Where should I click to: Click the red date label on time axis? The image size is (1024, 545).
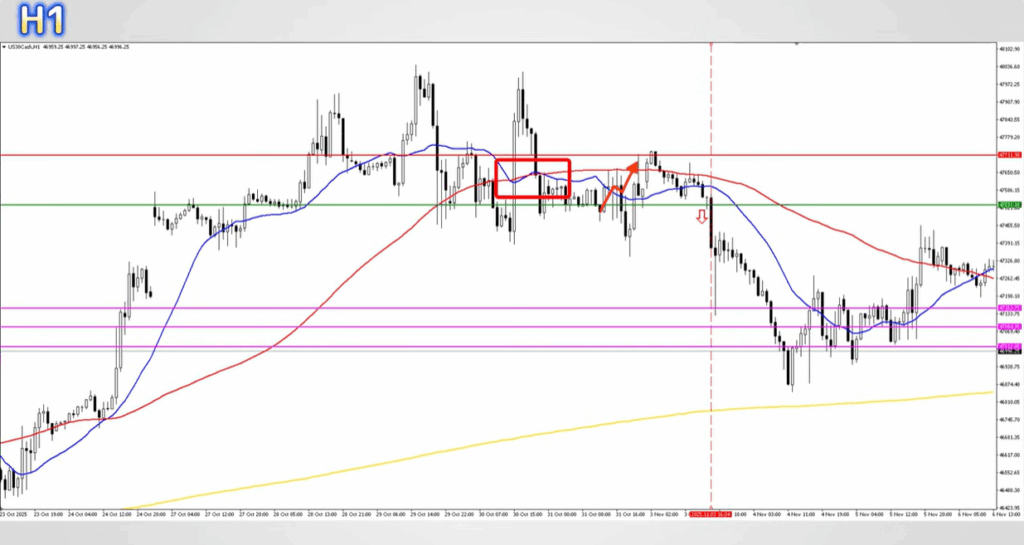tap(710, 515)
